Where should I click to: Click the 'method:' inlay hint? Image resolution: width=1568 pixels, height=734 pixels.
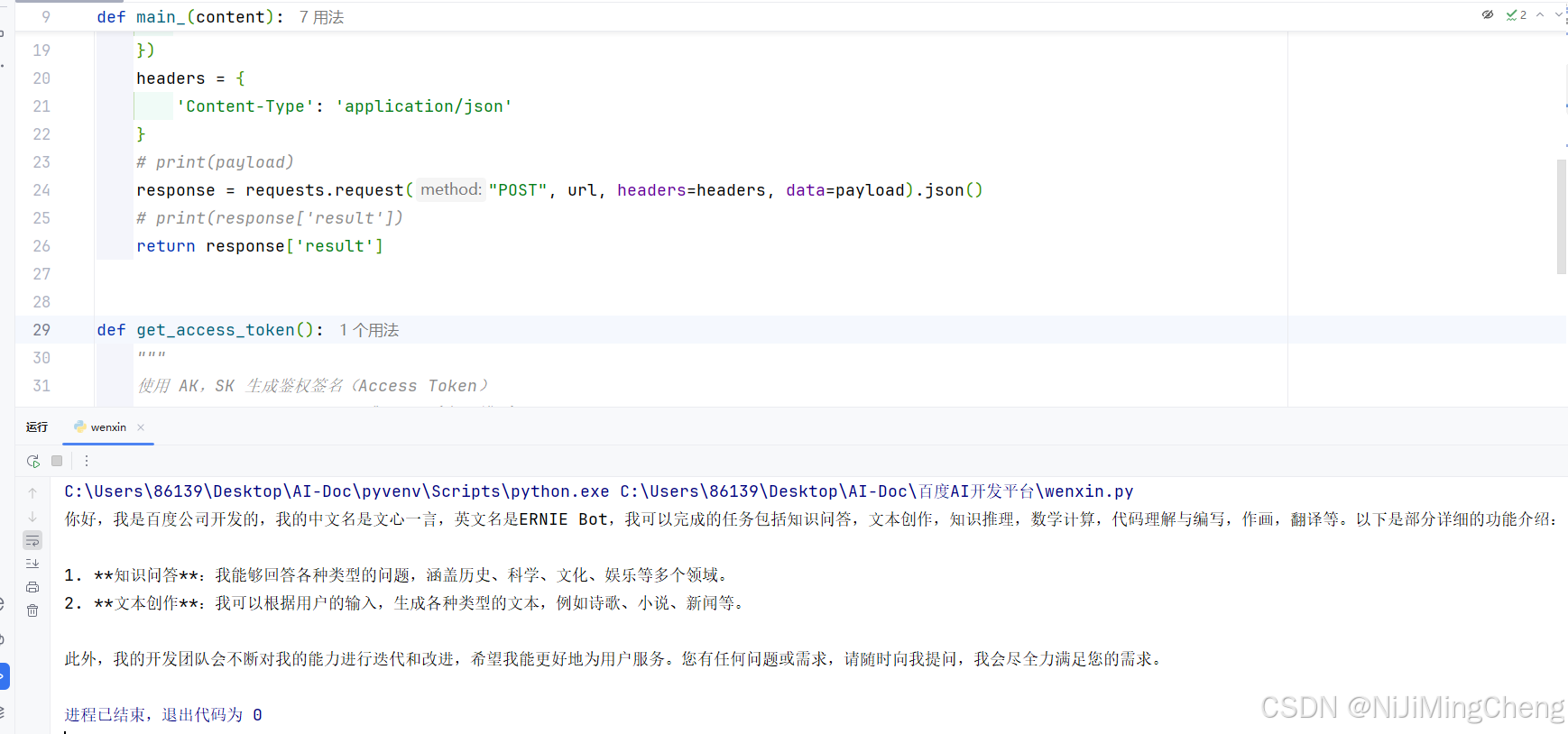coord(451,189)
